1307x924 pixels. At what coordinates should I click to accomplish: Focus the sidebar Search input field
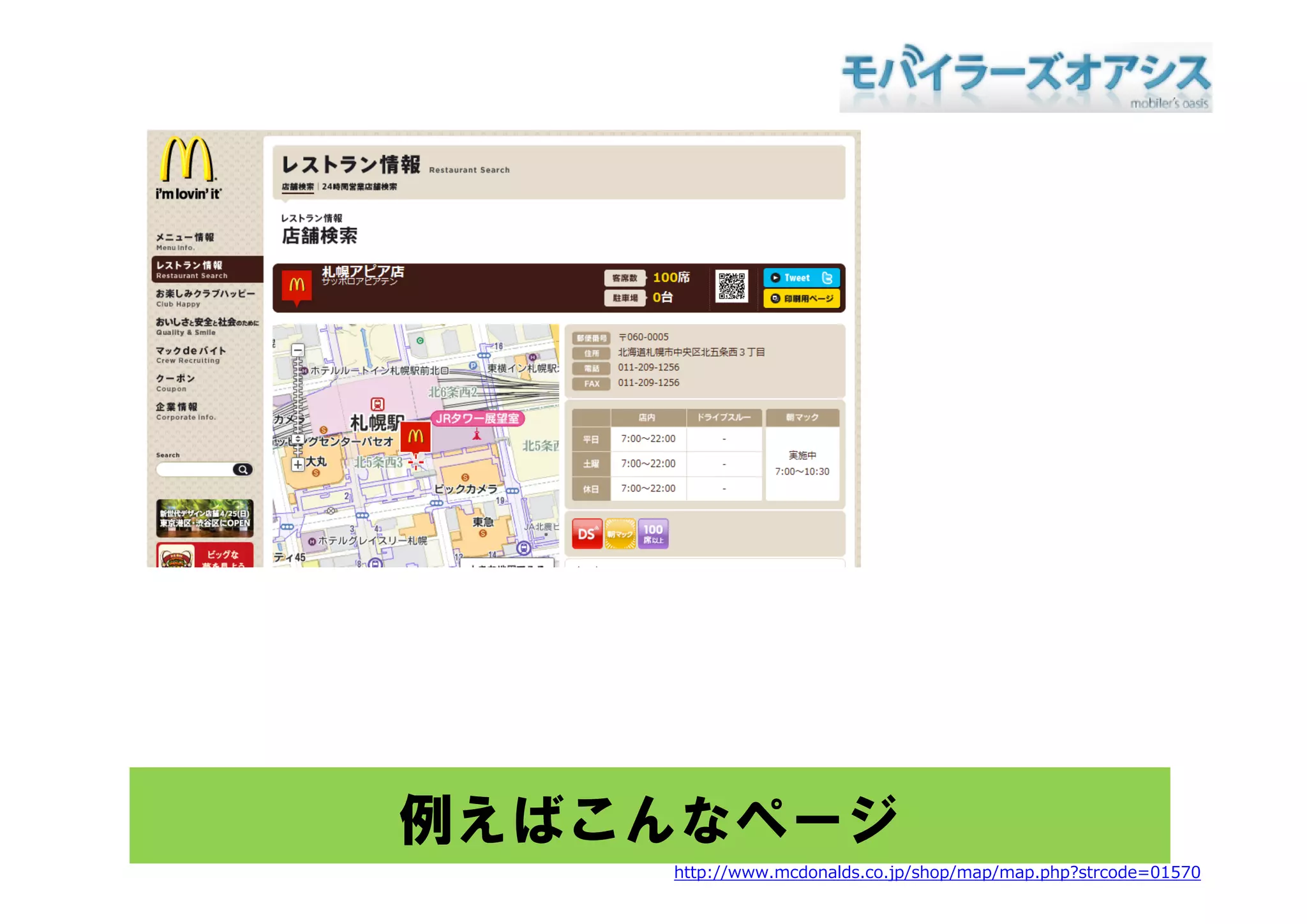[x=195, y=470]
